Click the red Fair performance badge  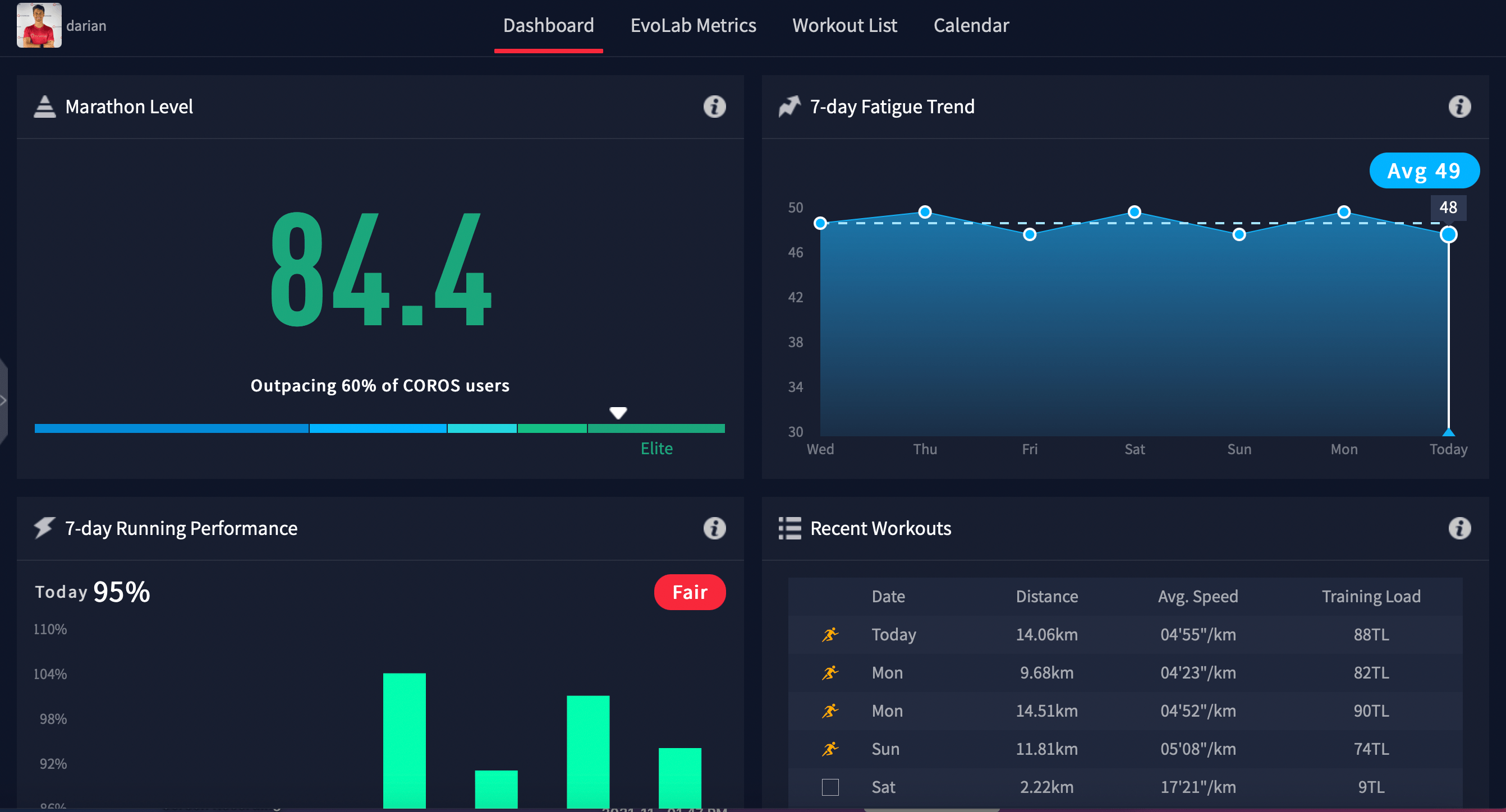pyautogui.click(x=689, y=592)
